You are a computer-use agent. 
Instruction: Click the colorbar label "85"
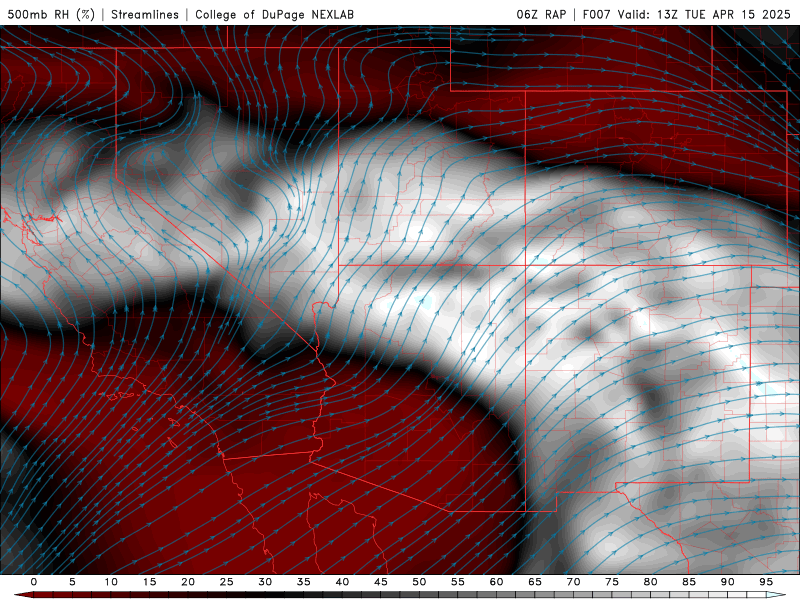pyautogui.click(x=688, y=582)
